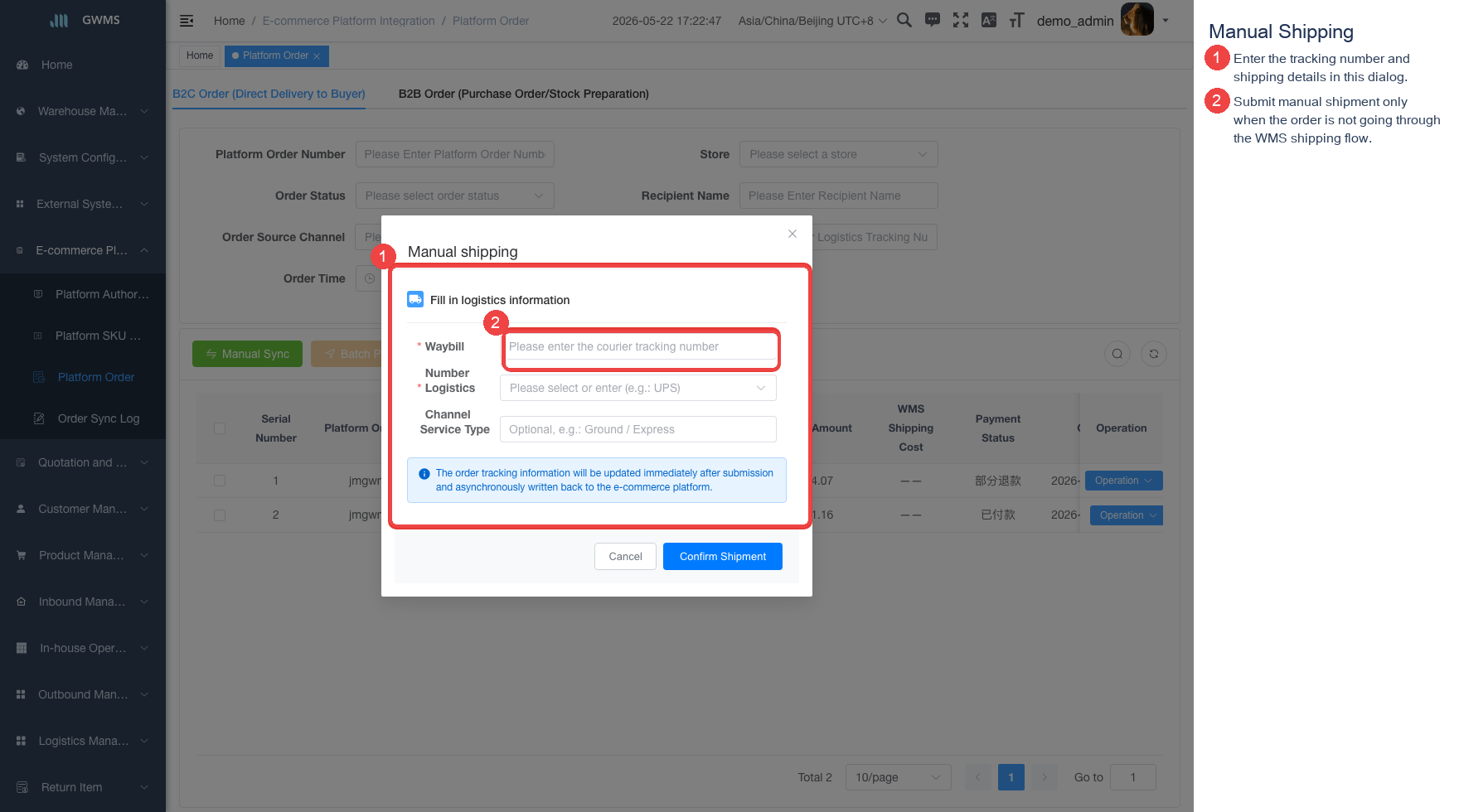Click the GWMS logo icon
1459x812 pixels.
[x=59, y=20]
